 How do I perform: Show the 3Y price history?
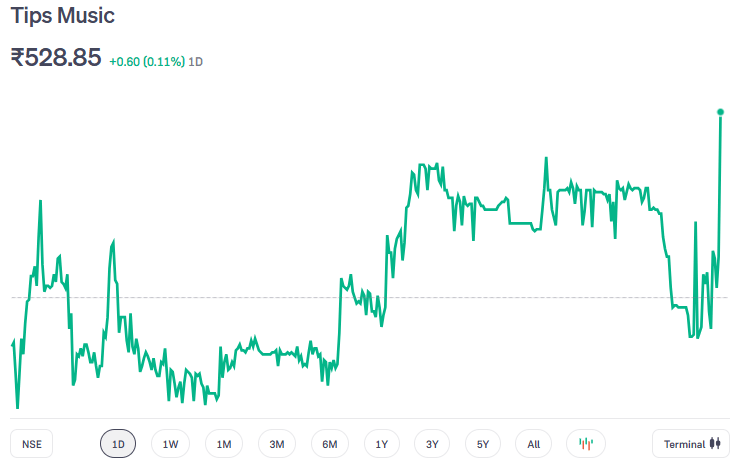(432, 443)
